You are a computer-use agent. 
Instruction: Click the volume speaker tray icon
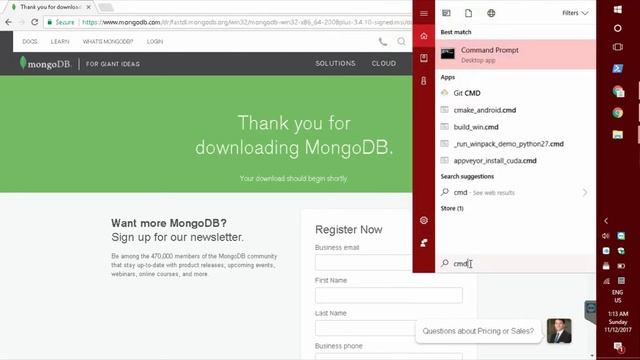pyautogui.click(x=606, y=236)
